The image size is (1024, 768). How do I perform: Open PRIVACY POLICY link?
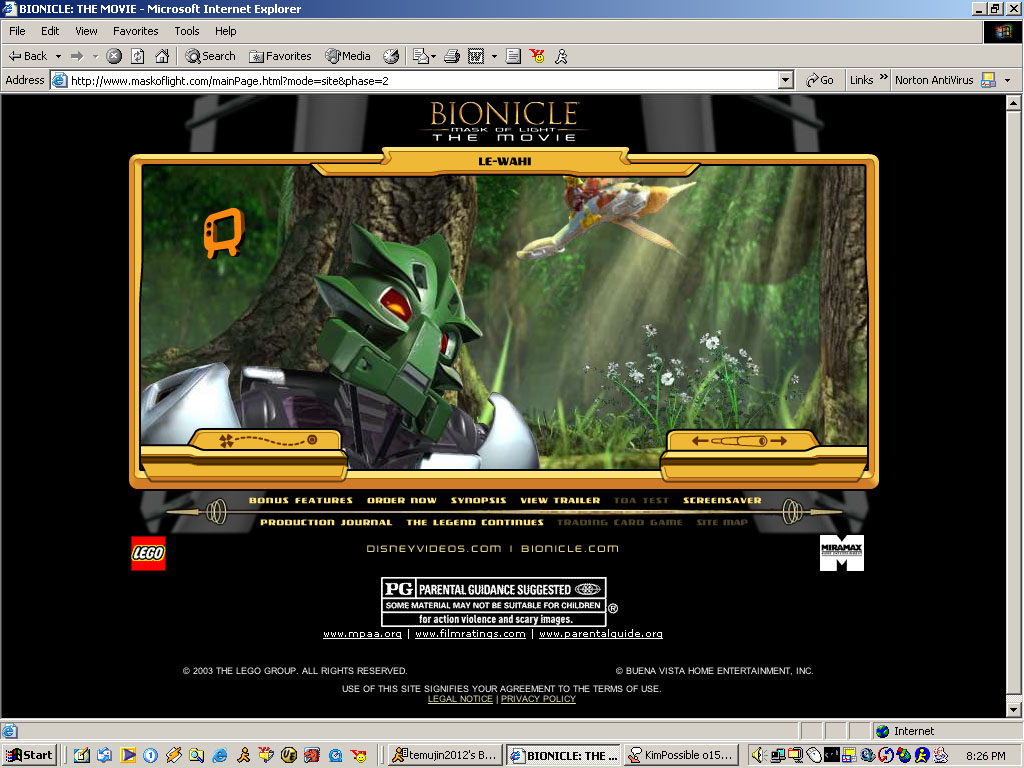coord(538,699)
